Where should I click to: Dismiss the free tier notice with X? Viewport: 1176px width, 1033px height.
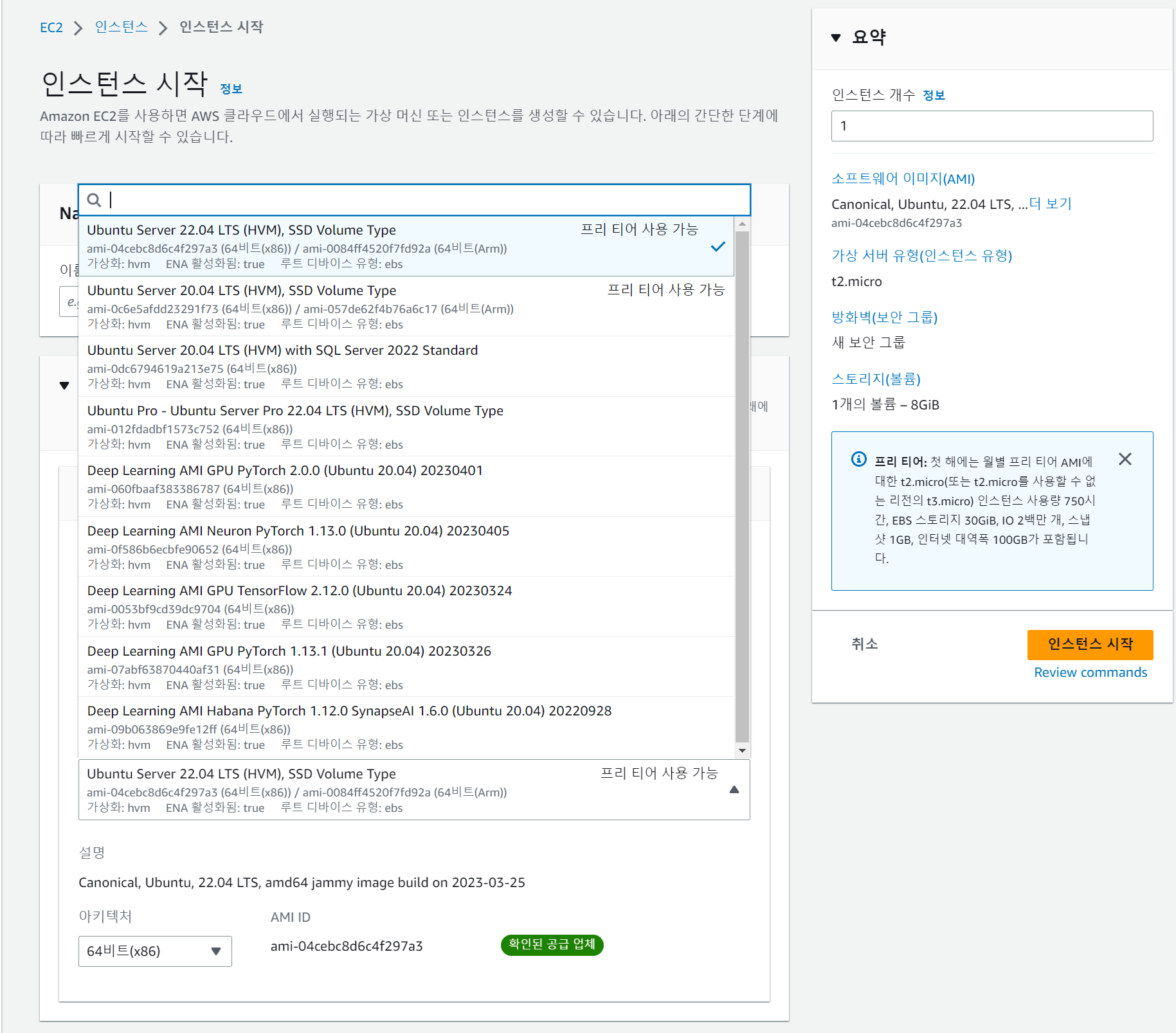(x=1125, y=459)
